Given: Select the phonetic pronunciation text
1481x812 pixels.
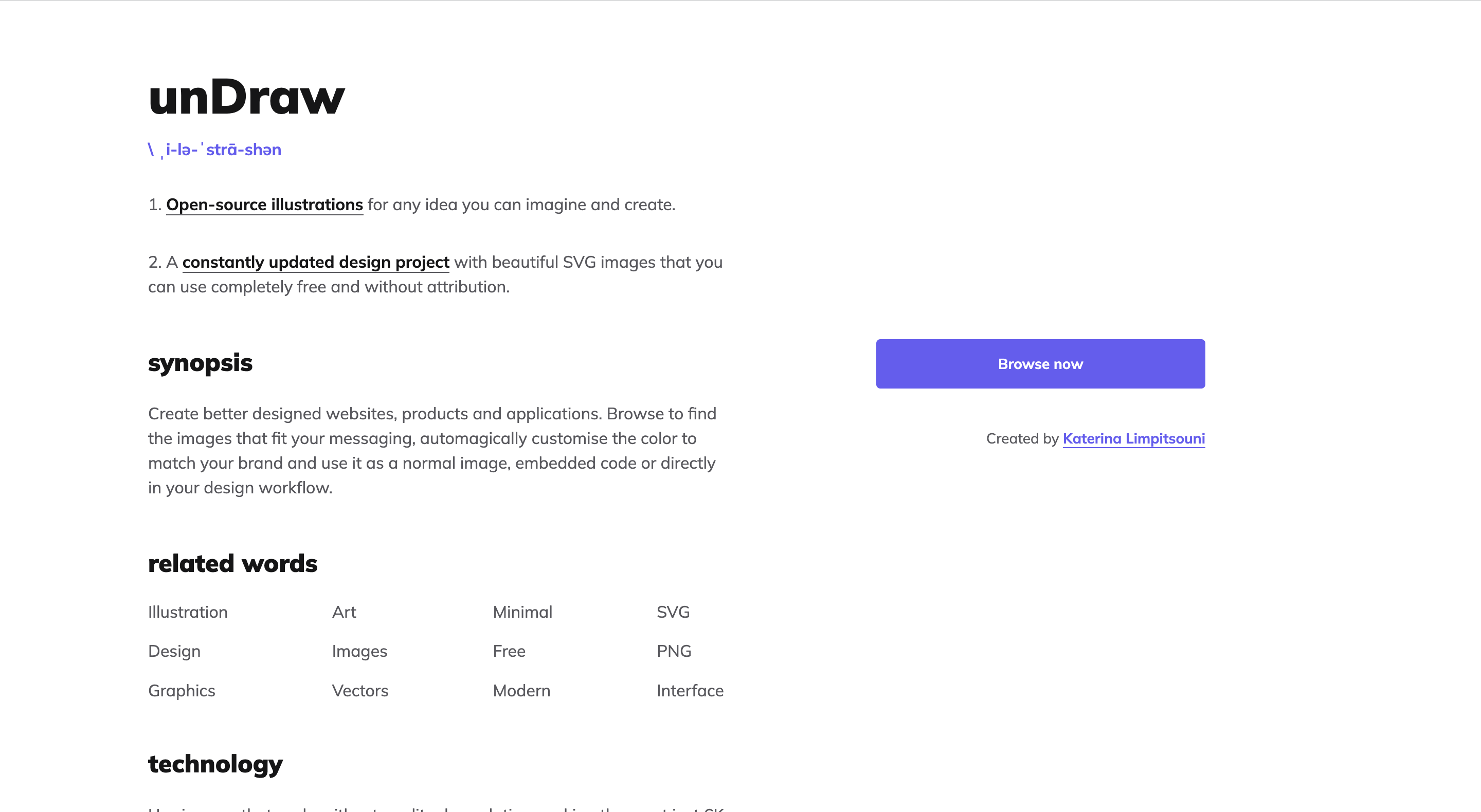Looking at the screenshot, I should click(x=214, y=150).
